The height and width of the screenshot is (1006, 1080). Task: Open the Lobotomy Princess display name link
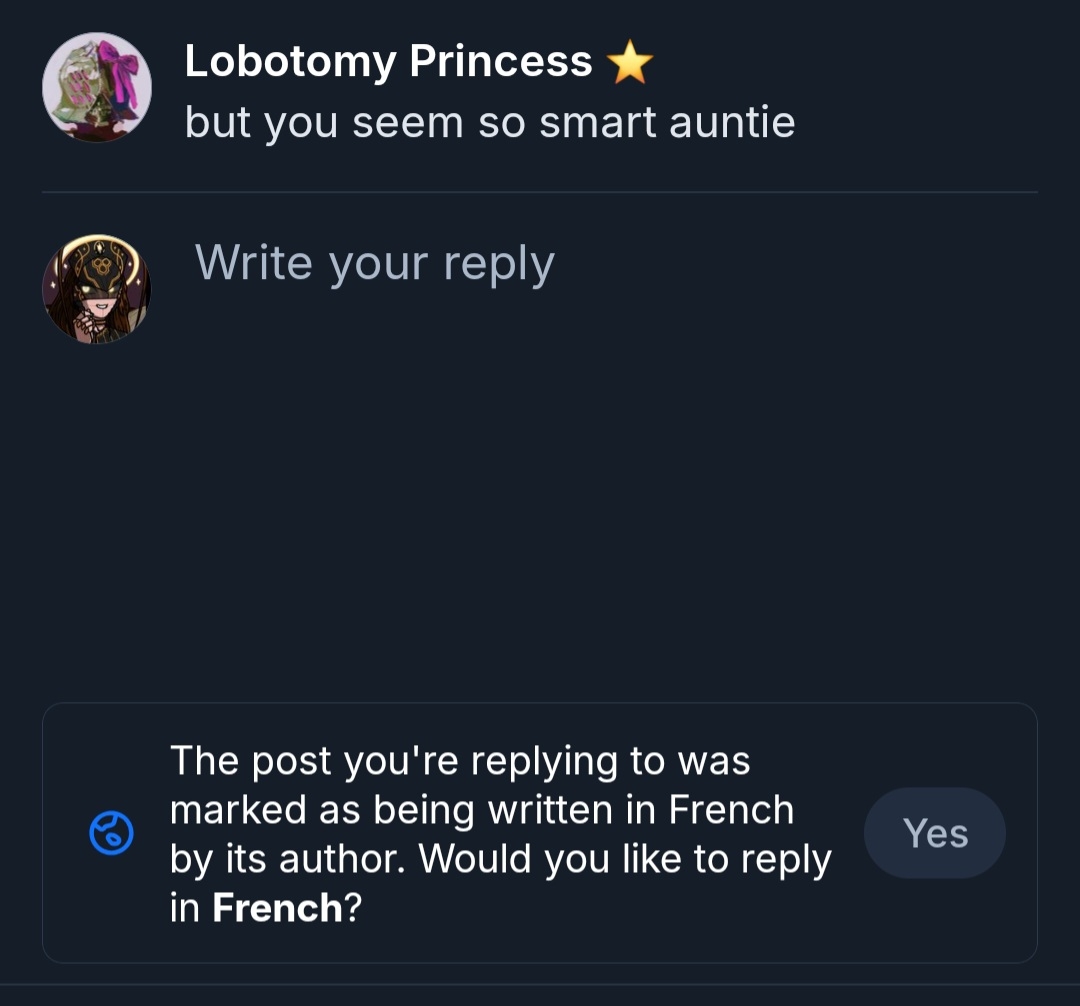tap(388, 62)
